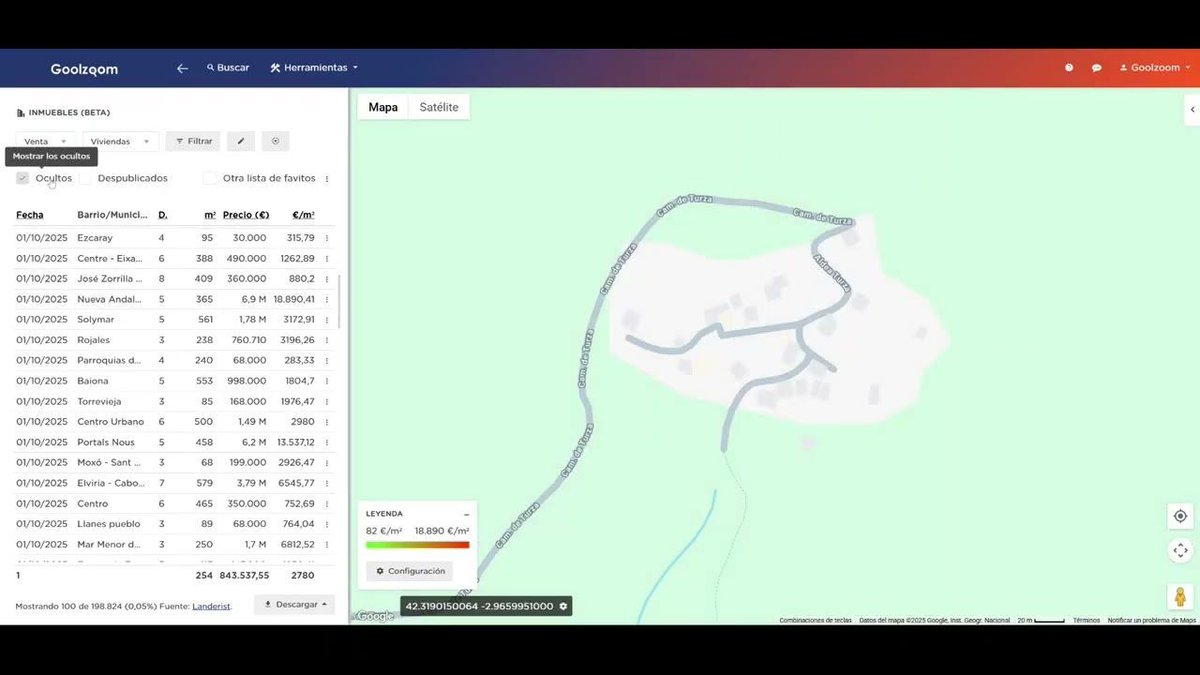This screenshot has height=675, width=1200.
Task: Click Notificar un problema de Maps link
Action: (x=1151, y=620)
